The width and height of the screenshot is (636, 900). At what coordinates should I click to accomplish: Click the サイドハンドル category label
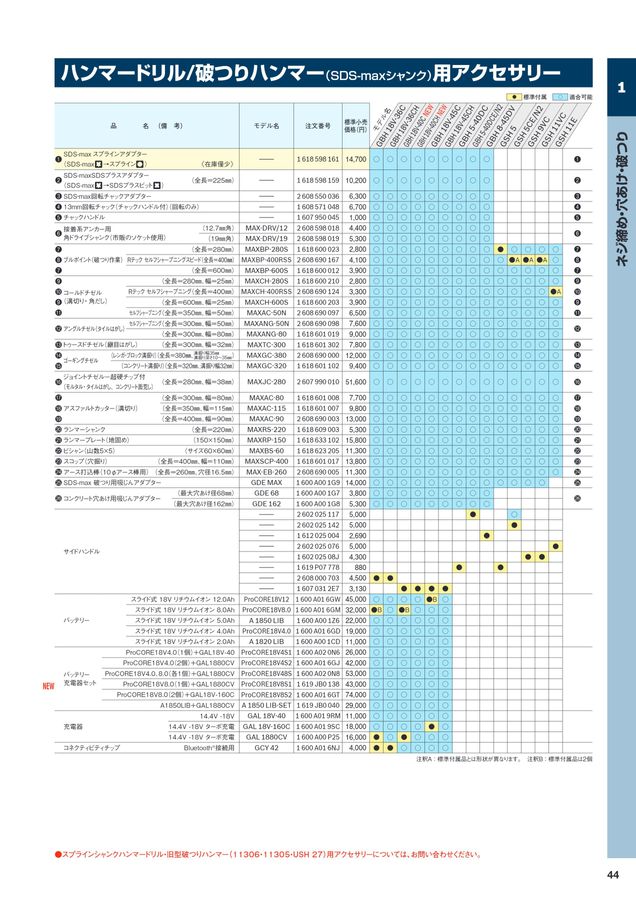(x=82, y=552)
